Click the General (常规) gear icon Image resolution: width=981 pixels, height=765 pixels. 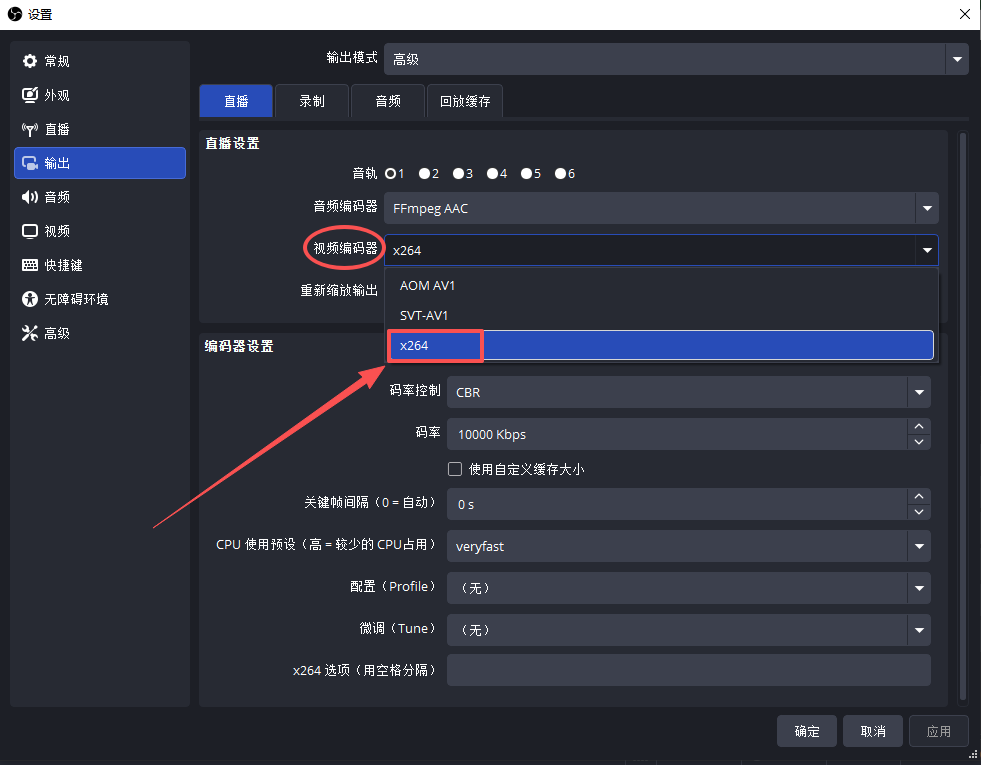[x=30, y=62]
